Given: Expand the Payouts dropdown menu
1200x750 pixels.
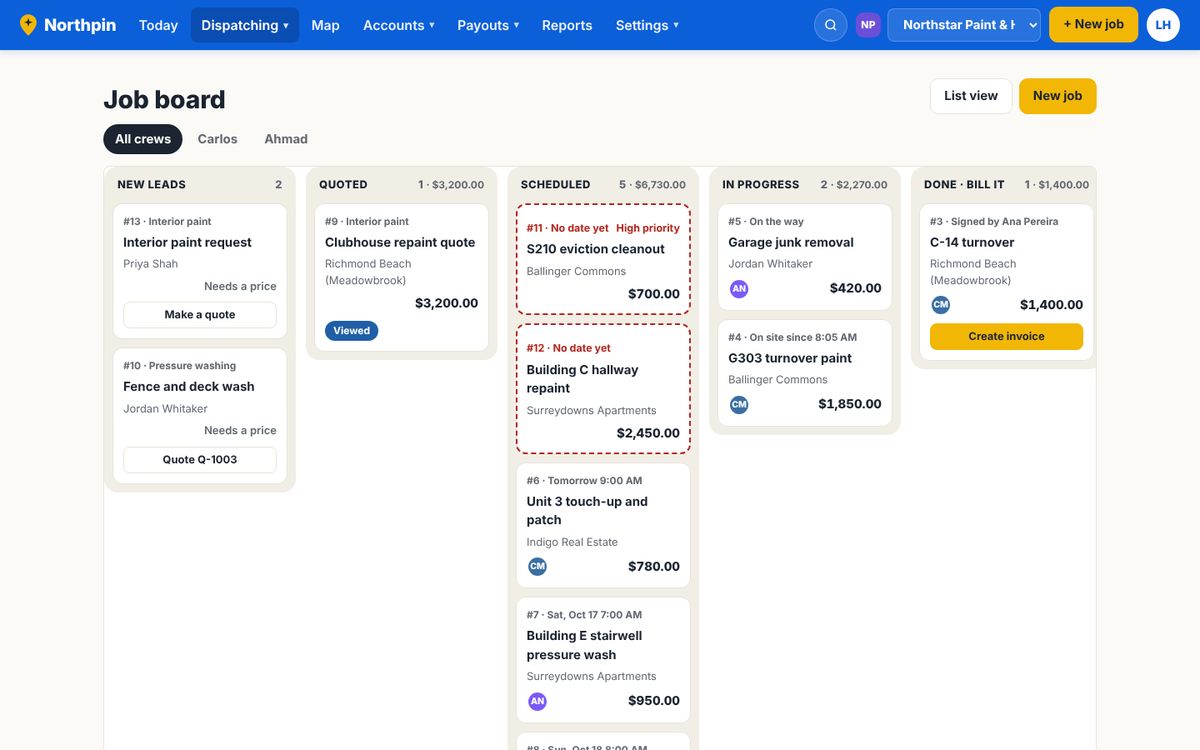Looking at the screenshot, I should pos(488,25).
